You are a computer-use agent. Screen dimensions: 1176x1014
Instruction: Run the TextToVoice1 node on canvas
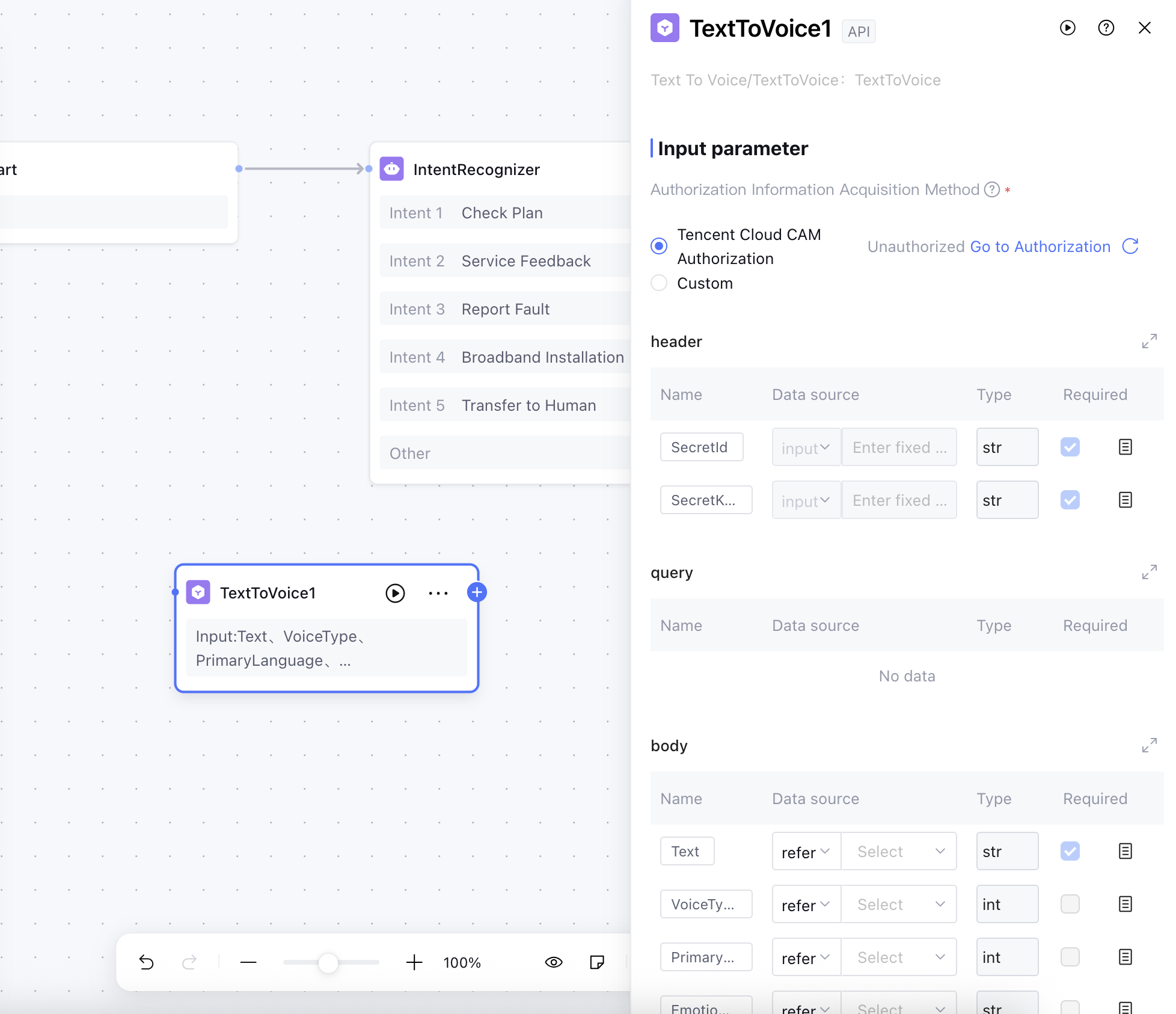tap(395, 593)
